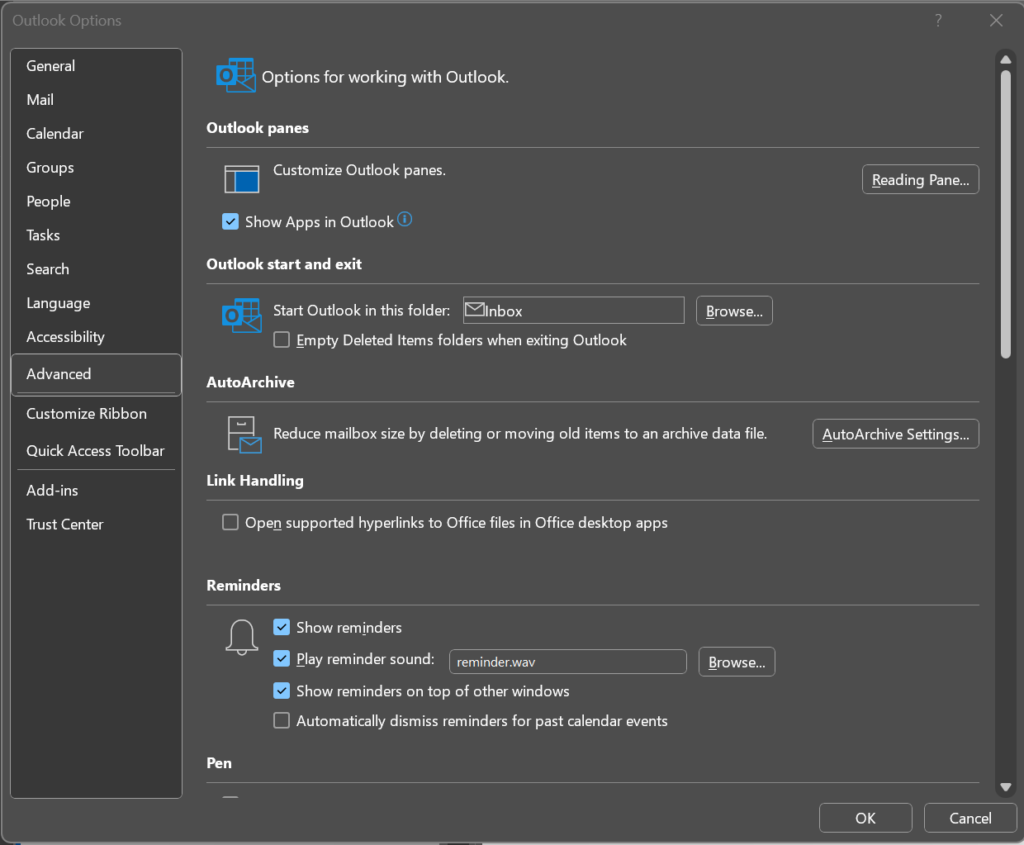Enable Empty Deleted Items folders when exiting Outlook
The height and width of the screenshot is (845, 1024).
pyautogui.click(x=281, y=340)
